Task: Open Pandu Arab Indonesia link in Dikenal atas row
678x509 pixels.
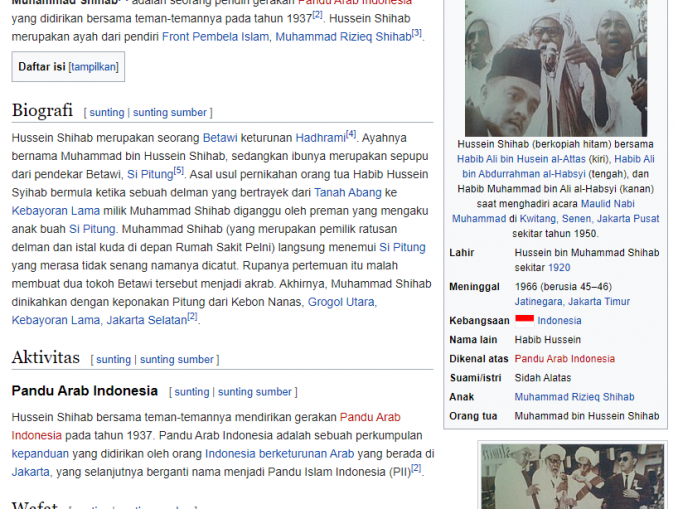Action: tap(565, 359)
